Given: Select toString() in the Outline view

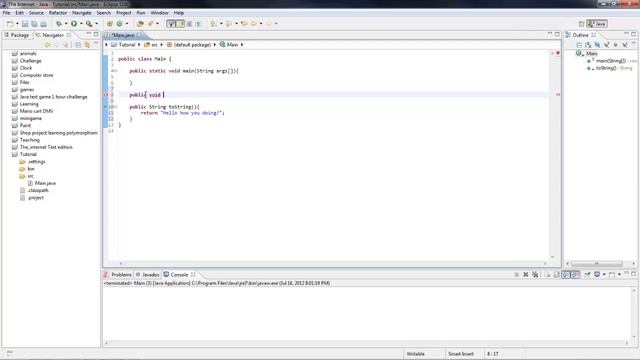Looking at the screenshot, I should point(606,68).
